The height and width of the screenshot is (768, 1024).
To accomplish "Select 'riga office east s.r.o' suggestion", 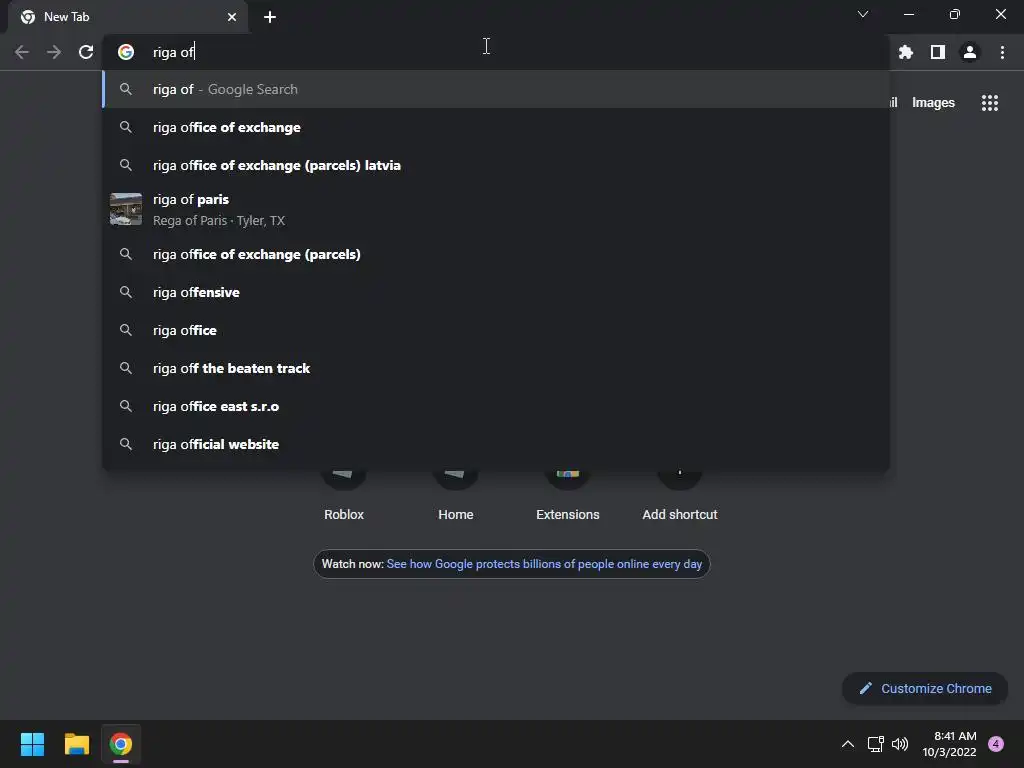I will click(496, 406).
